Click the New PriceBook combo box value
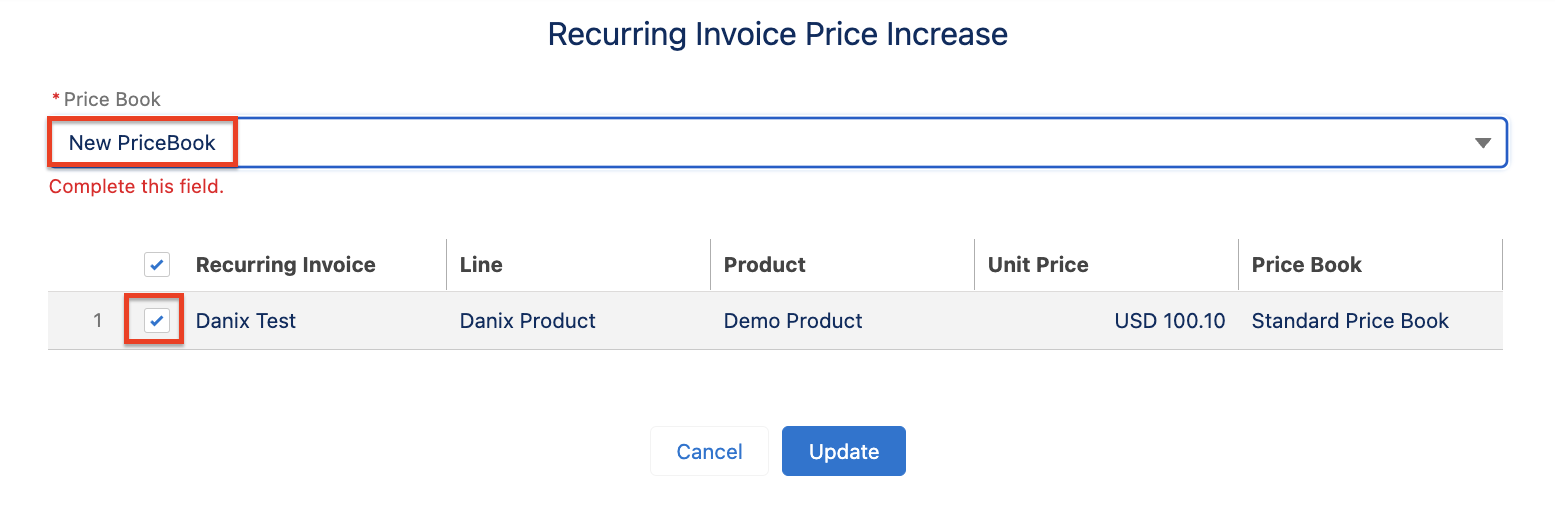Viewport: 1555px width, 506px height. (x=142, y=143)
